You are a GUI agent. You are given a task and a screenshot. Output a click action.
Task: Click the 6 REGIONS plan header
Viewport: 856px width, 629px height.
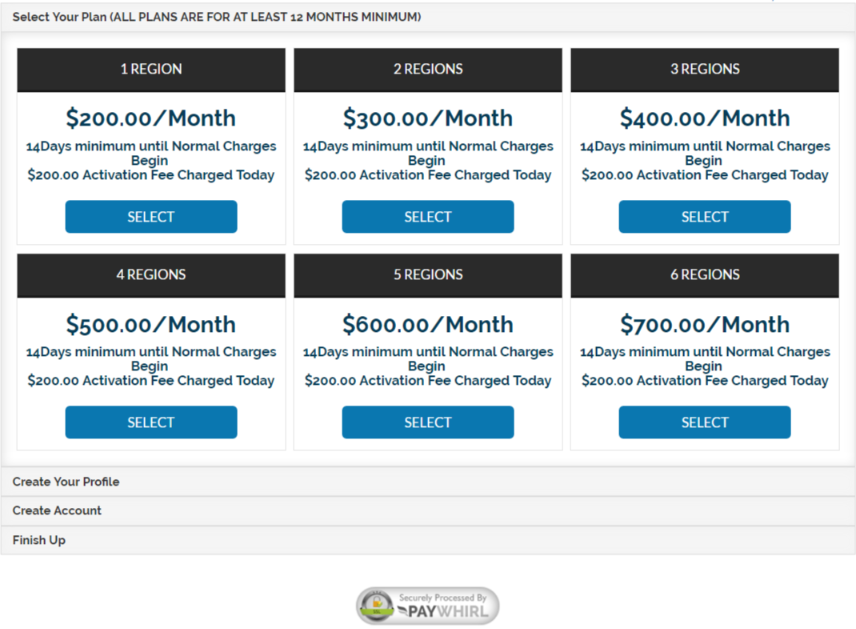[704, 275]
